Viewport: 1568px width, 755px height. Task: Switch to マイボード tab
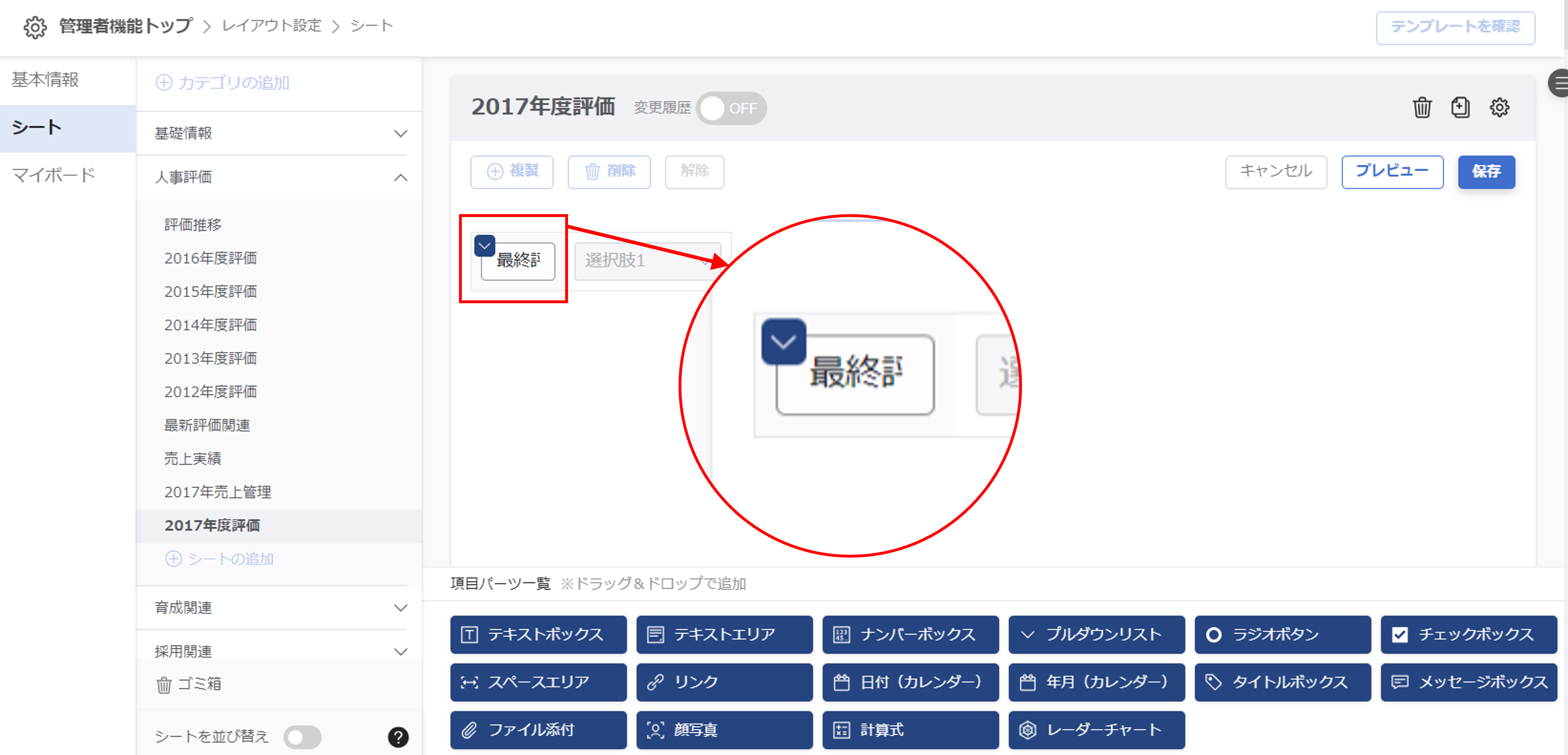point(53,175)
